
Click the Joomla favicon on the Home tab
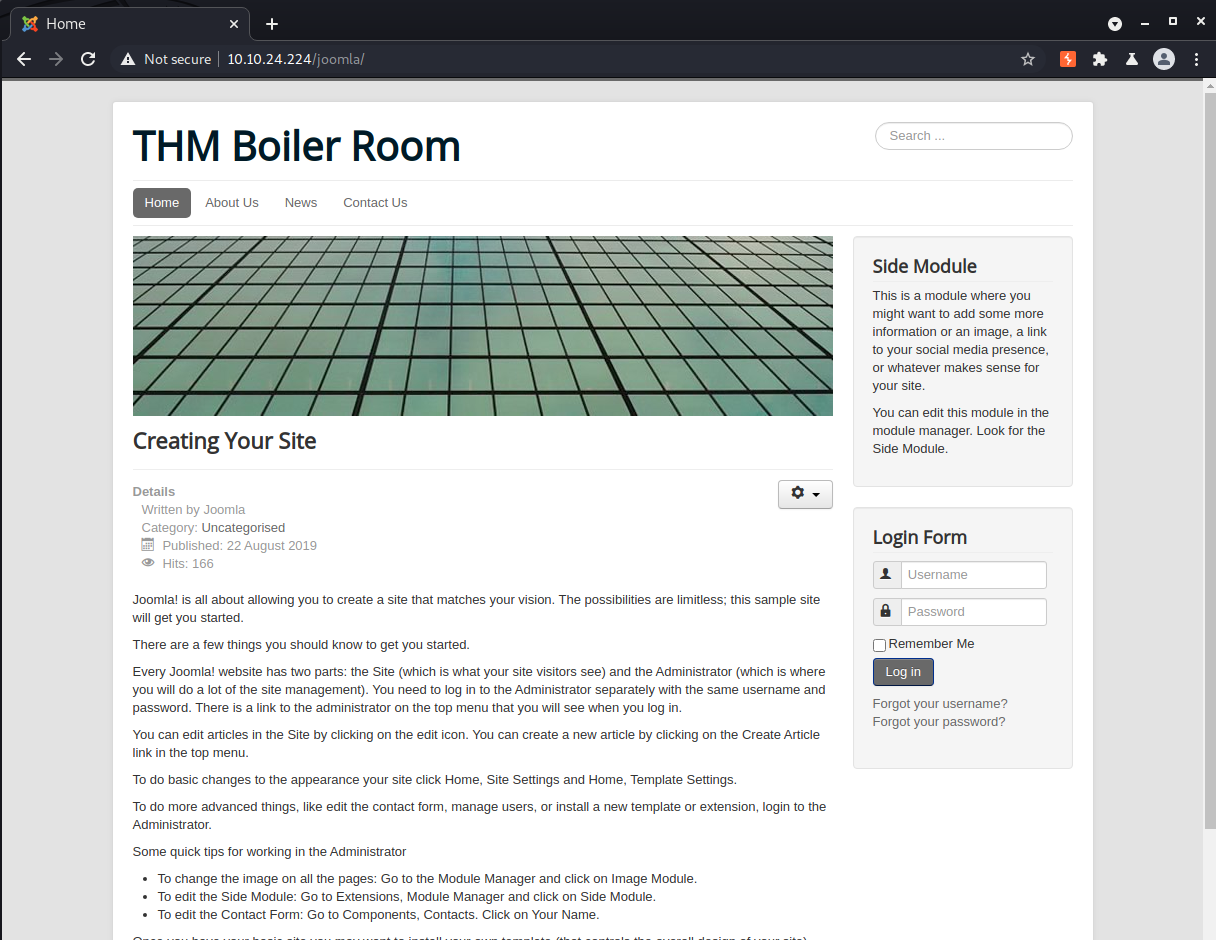point(30,24)
